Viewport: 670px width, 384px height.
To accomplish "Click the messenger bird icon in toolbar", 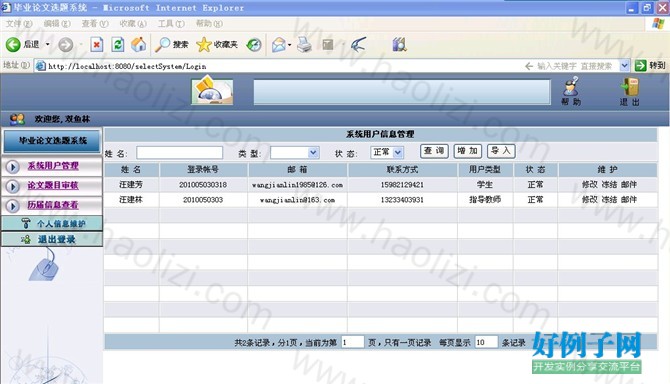I will 358,44.
